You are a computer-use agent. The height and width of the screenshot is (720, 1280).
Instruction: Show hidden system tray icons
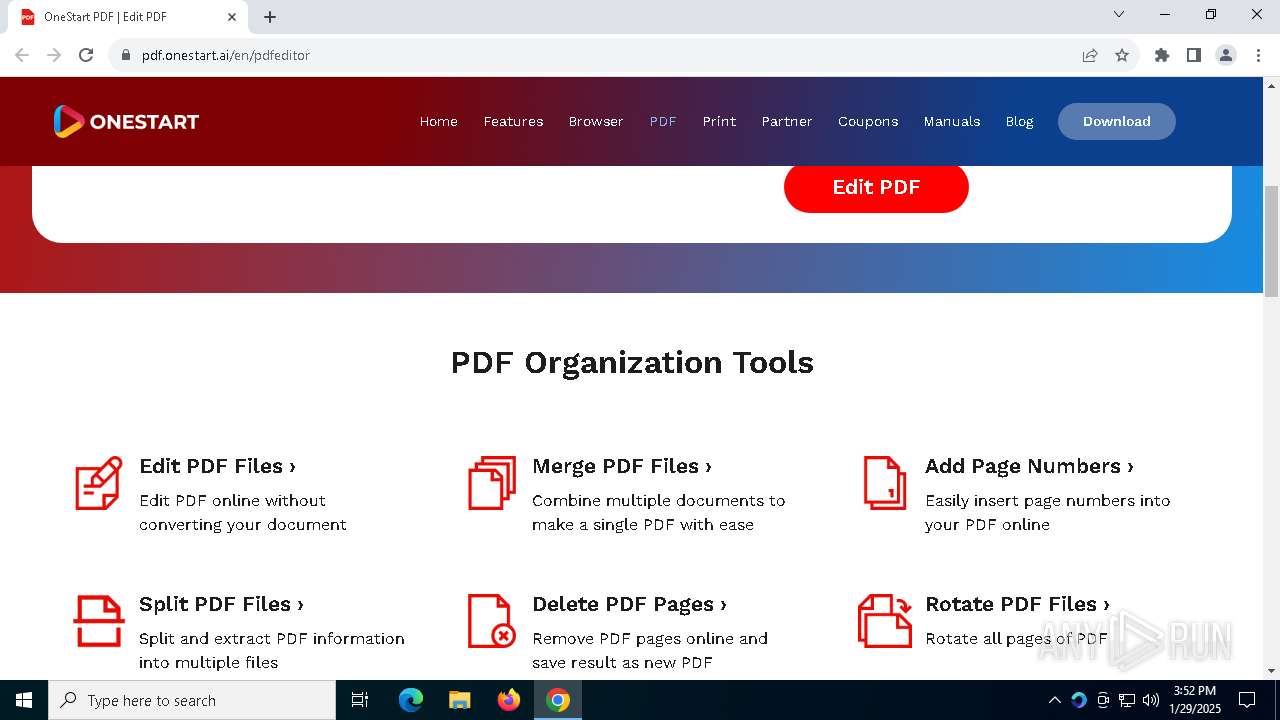(1054, 700)
